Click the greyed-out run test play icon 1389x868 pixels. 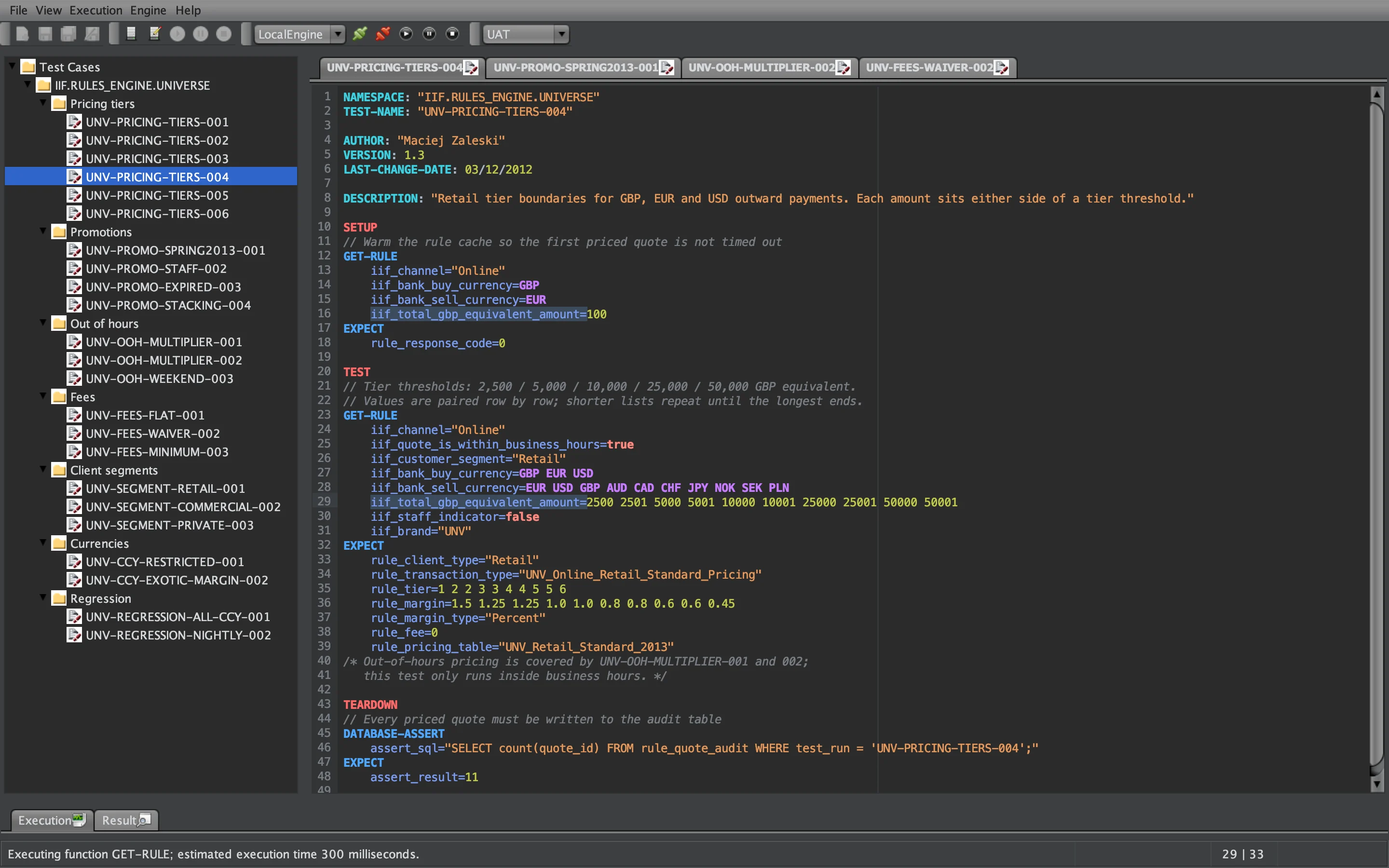[x=177, y=34]
